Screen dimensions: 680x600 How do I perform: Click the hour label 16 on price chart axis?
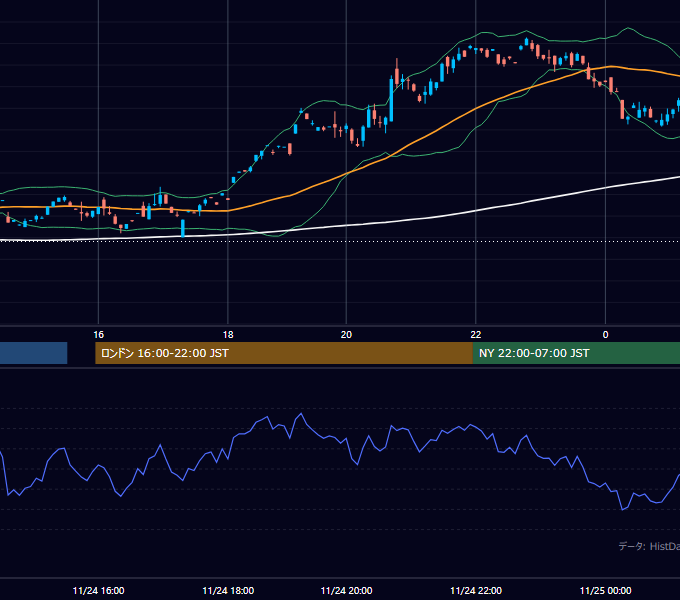click(x=98, y=335)
